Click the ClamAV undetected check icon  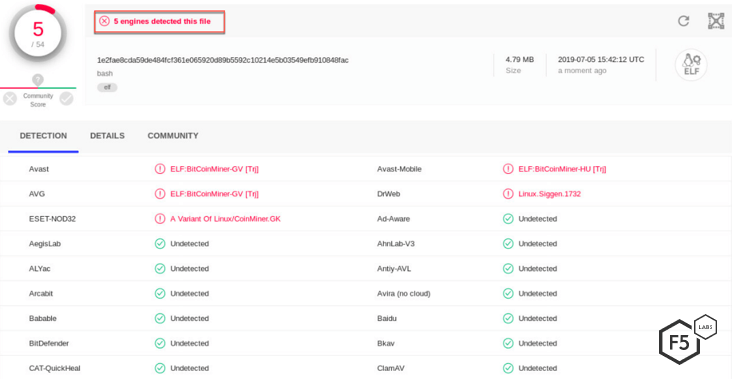pos(508,368)
